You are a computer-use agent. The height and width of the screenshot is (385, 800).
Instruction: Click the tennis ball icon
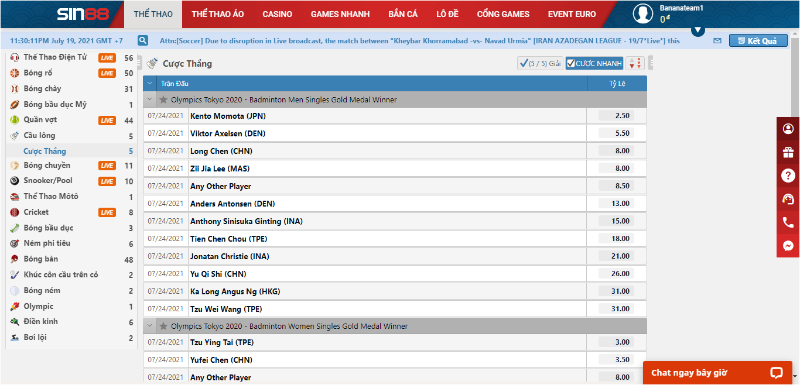15,120
